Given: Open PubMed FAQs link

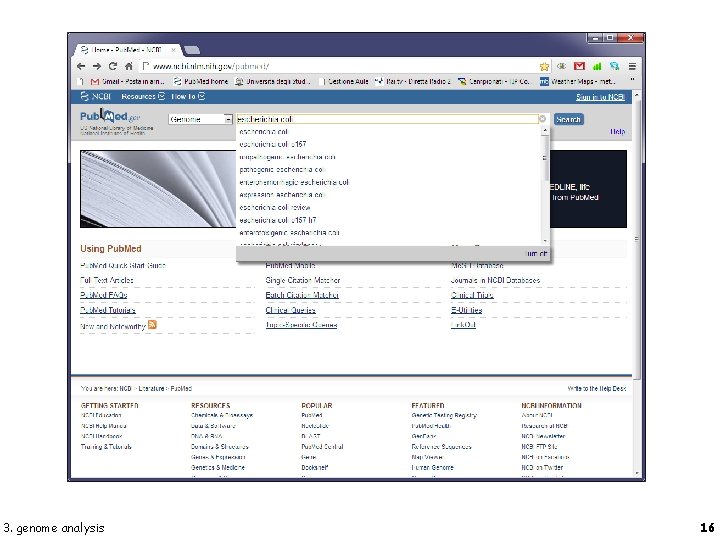Looking at the screenshot, I should [x=104, y=295].
